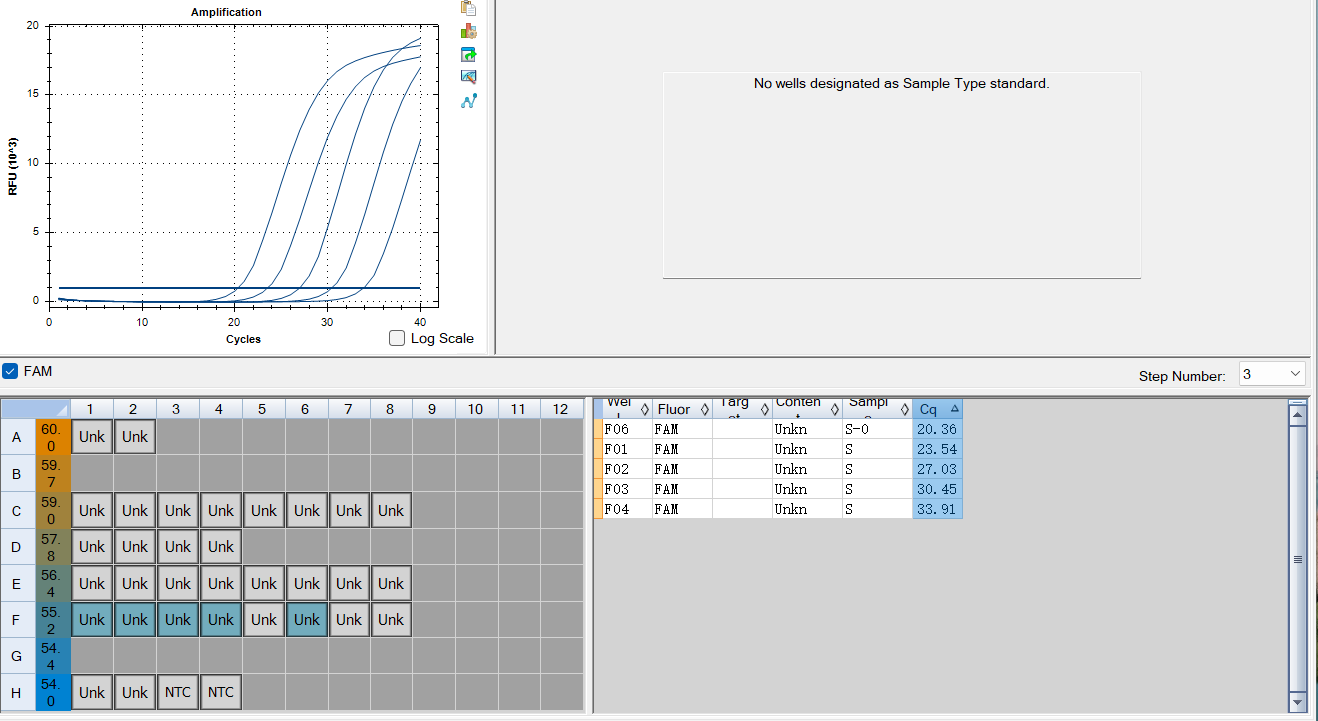The image size is (1318, 721).
Task: Open the chart settings bar-graph gear icon
Action: tap(468, 31)
